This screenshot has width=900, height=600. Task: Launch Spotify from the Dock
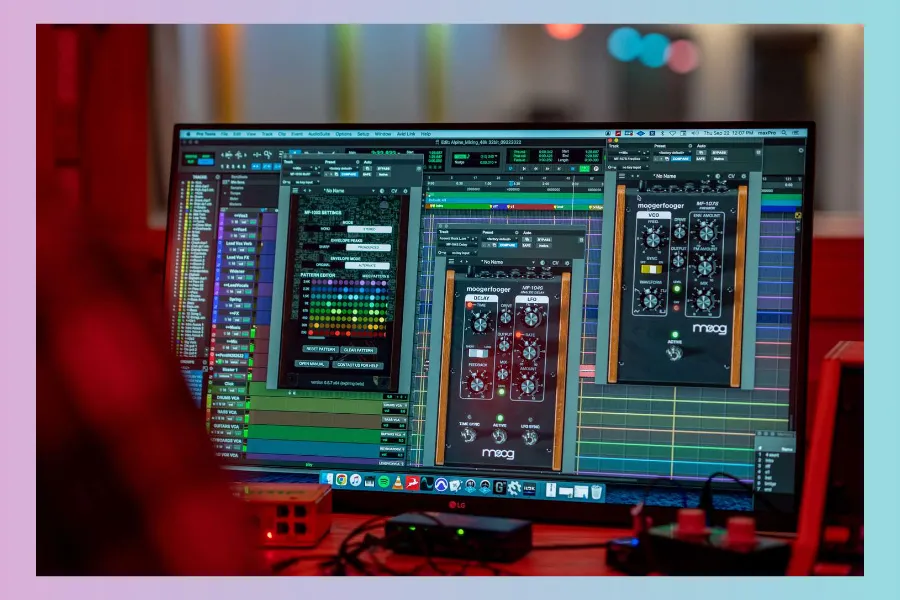pyautogui.click(x=384, y=482)
